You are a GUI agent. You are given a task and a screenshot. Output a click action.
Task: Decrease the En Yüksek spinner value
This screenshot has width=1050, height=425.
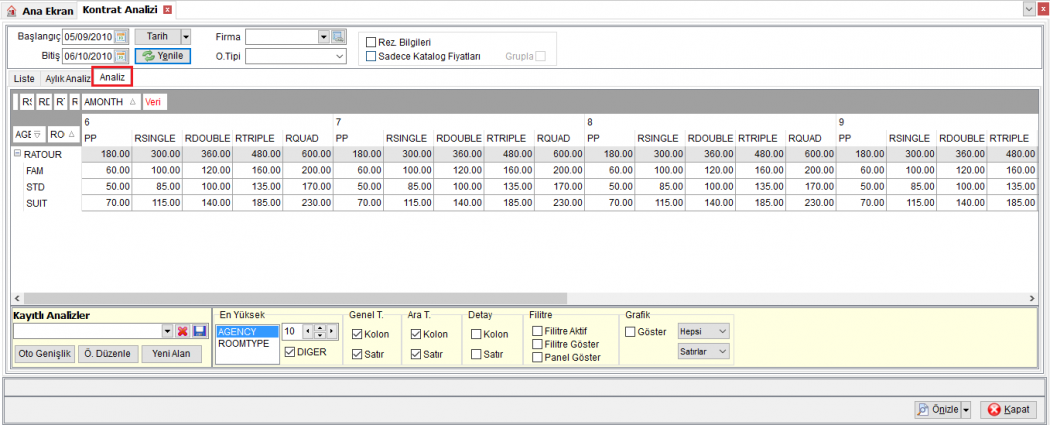click(x=319, y=335)
